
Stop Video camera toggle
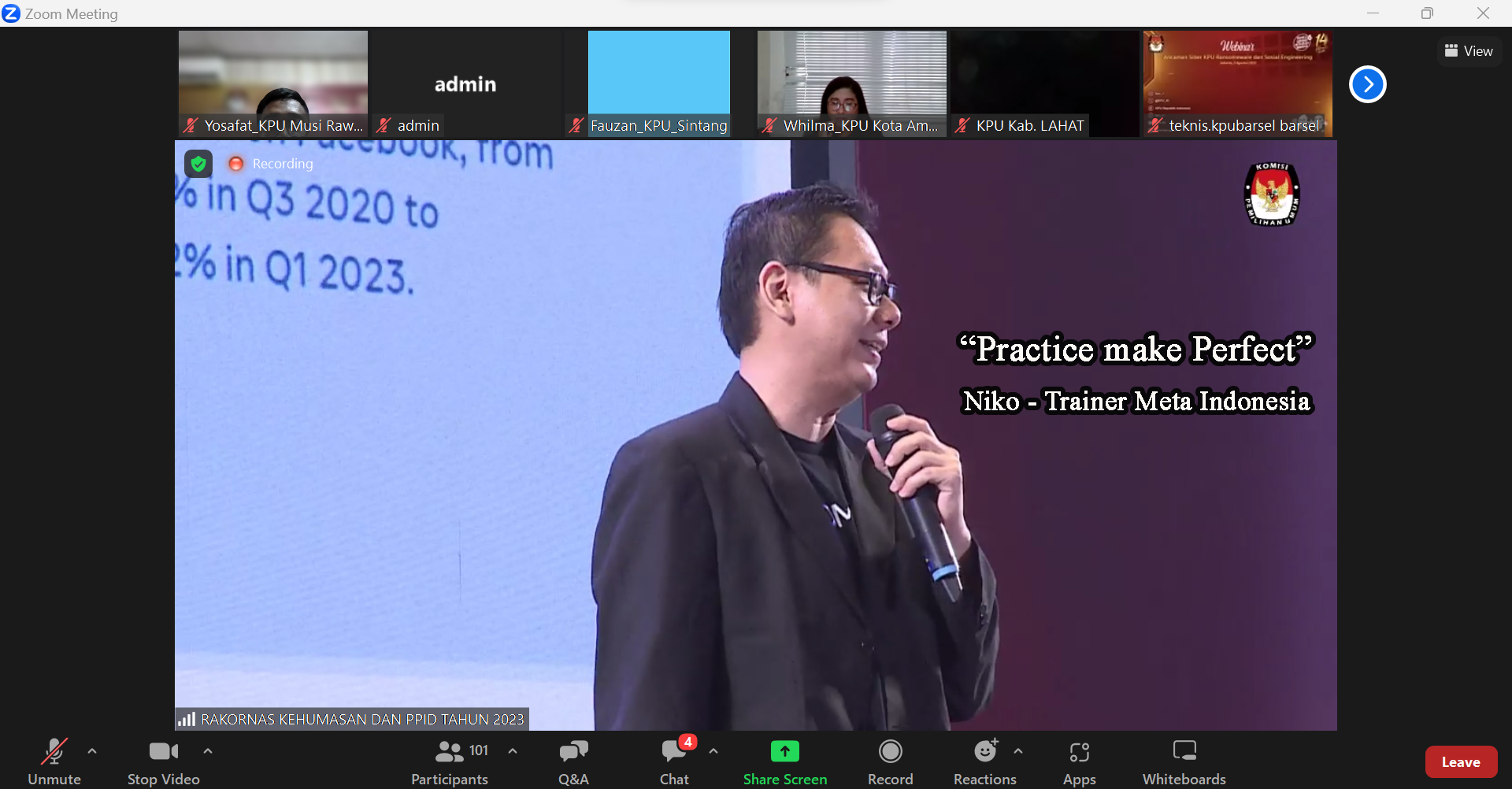click(x=164, y=761)
